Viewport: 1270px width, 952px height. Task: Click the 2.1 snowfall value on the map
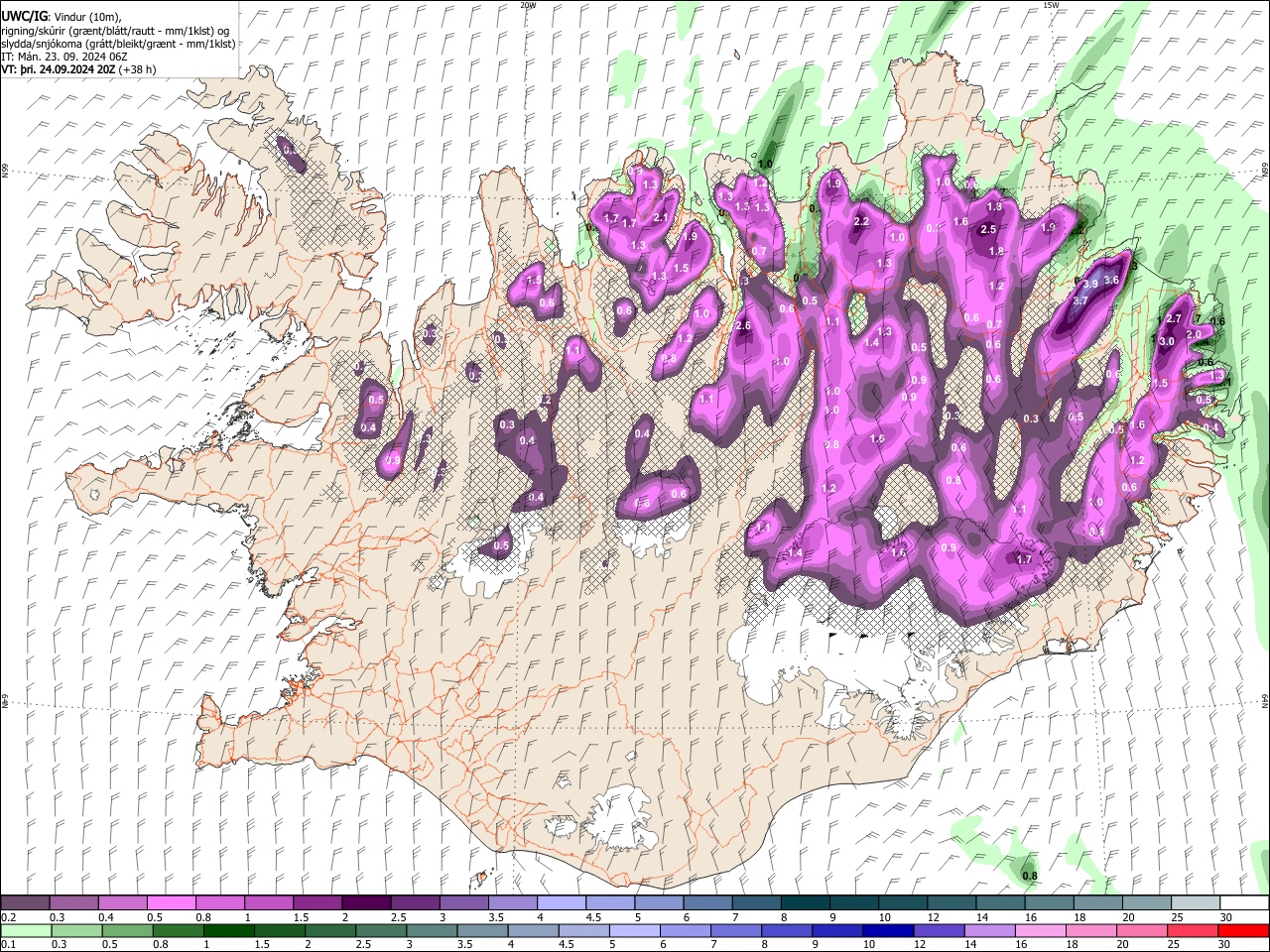[661, 217]
